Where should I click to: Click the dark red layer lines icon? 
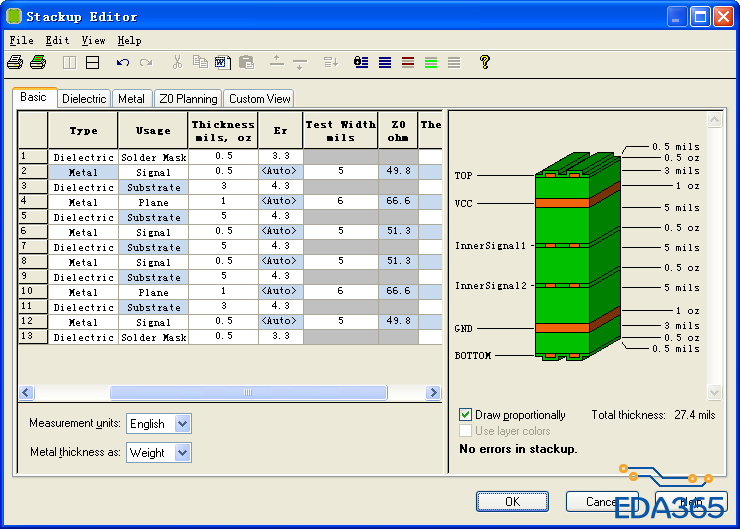tap(408, 62)
